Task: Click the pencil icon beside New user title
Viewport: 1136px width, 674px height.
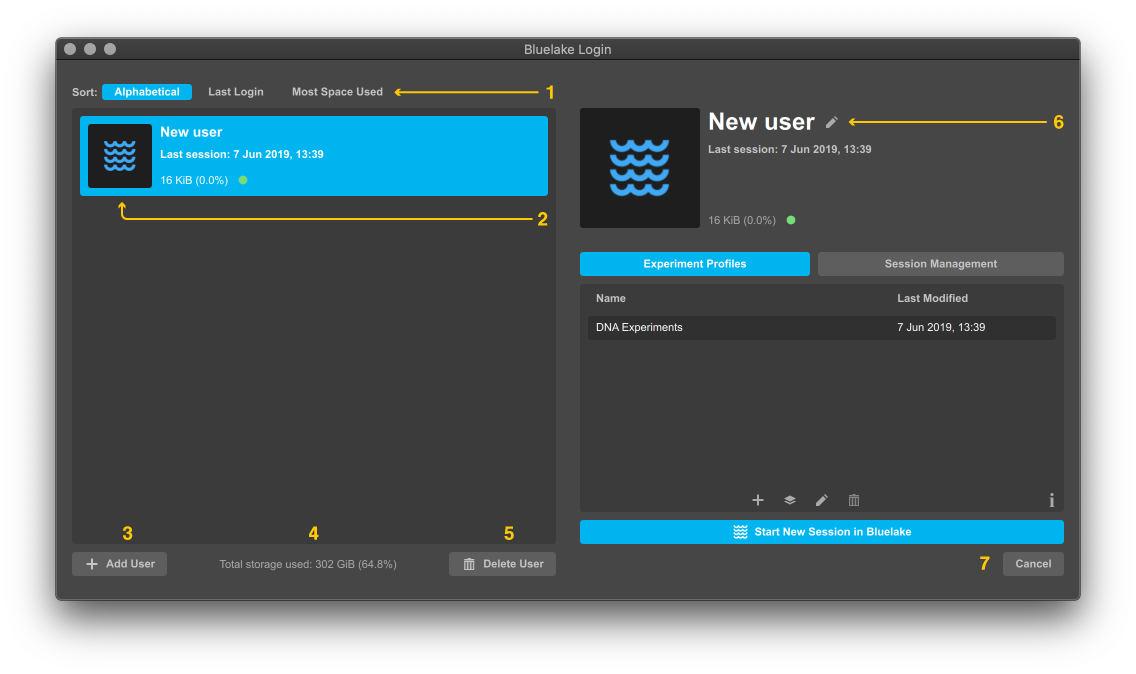Action: point(832,122)
